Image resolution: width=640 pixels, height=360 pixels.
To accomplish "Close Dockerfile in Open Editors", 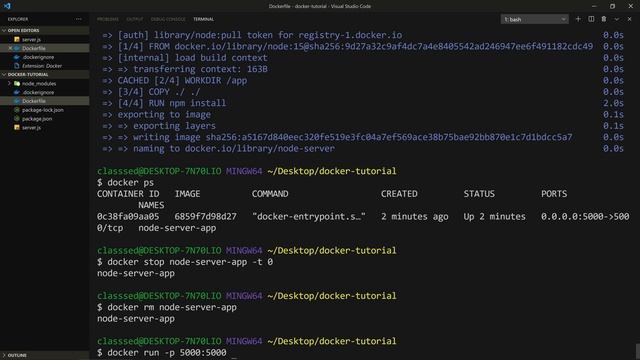I will pyautogui.click(x=10, y=48).
